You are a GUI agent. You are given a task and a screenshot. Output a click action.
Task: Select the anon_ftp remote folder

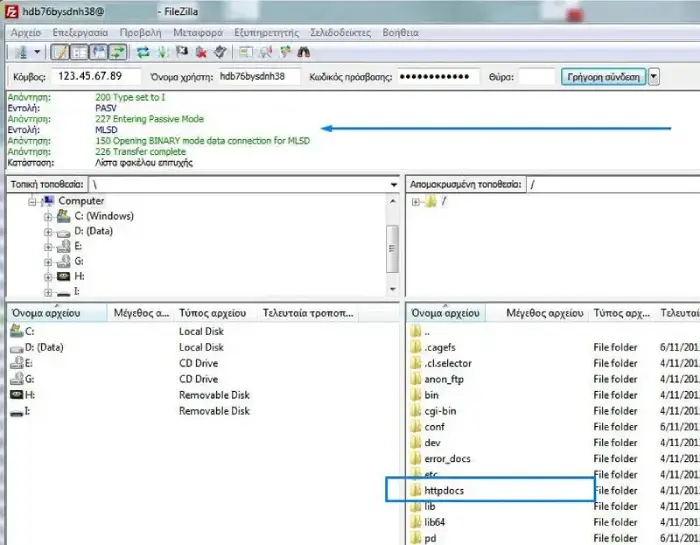point(444,379)
